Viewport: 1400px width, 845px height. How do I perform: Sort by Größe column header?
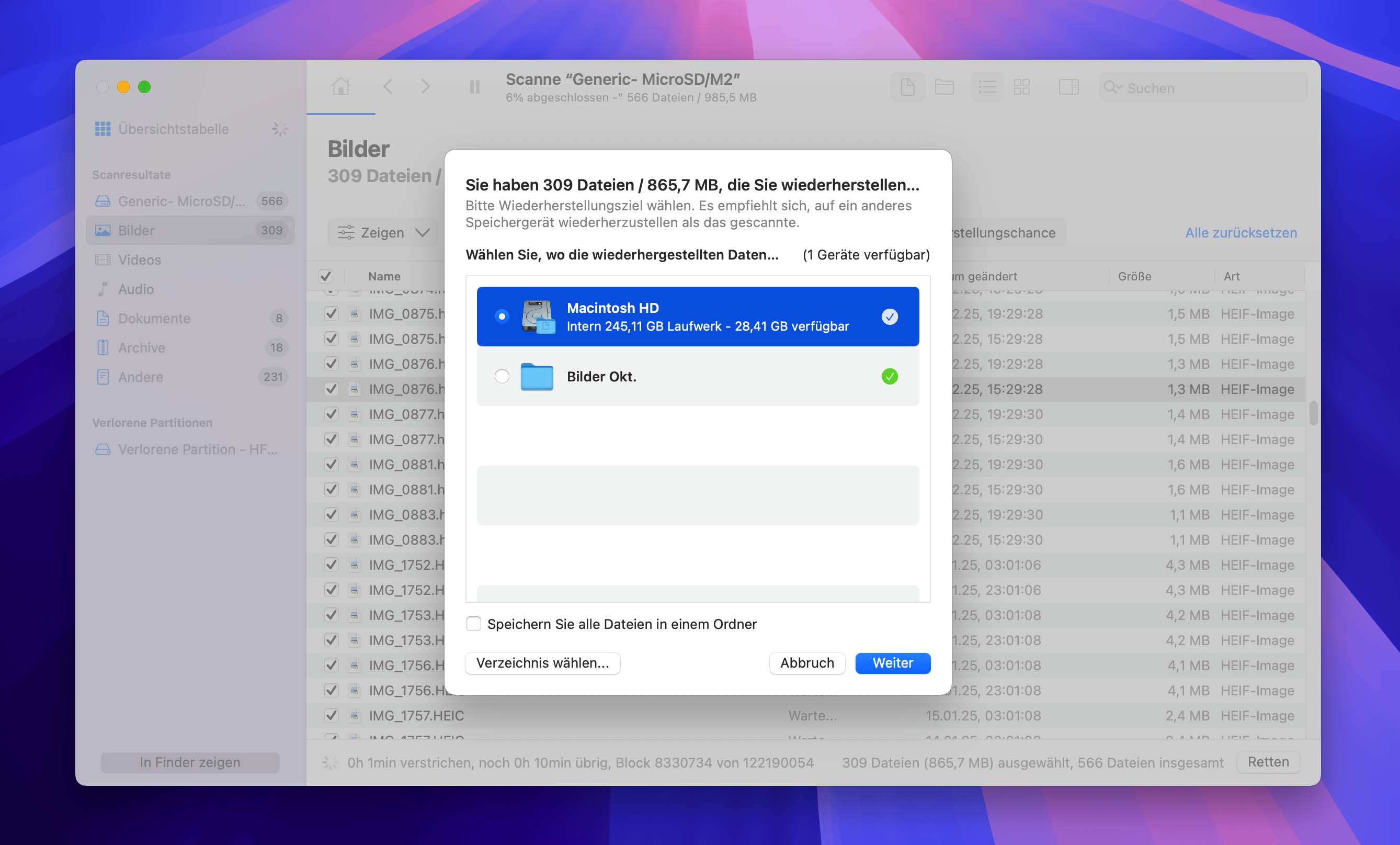click(1134, 276)
